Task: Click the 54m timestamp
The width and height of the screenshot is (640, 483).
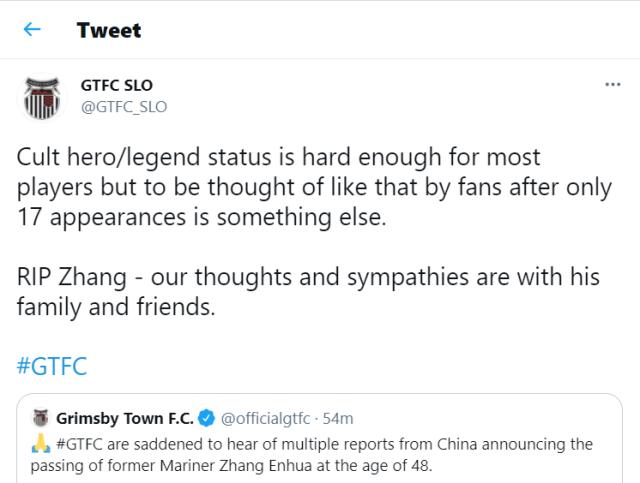Action: [338, 416]
